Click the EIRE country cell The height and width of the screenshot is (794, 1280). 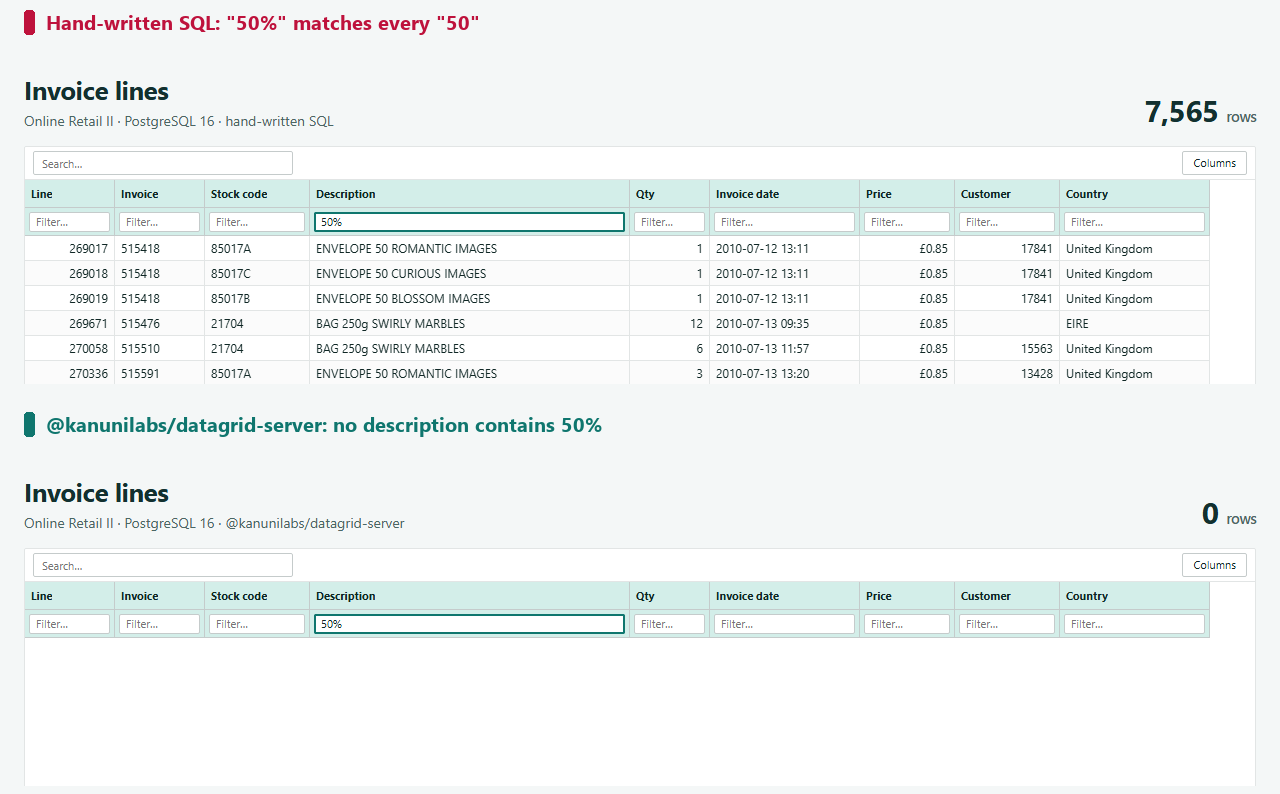(x=1135, y=323)
